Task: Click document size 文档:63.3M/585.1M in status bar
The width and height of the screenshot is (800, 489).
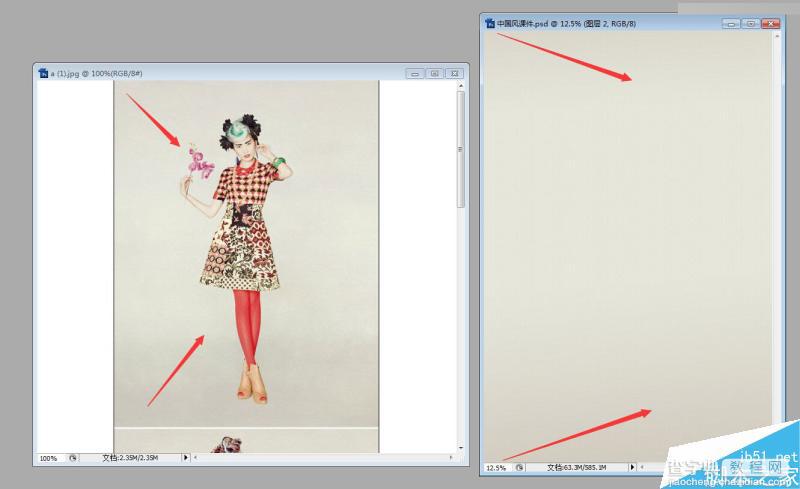Action: click(x=577, y=467)
